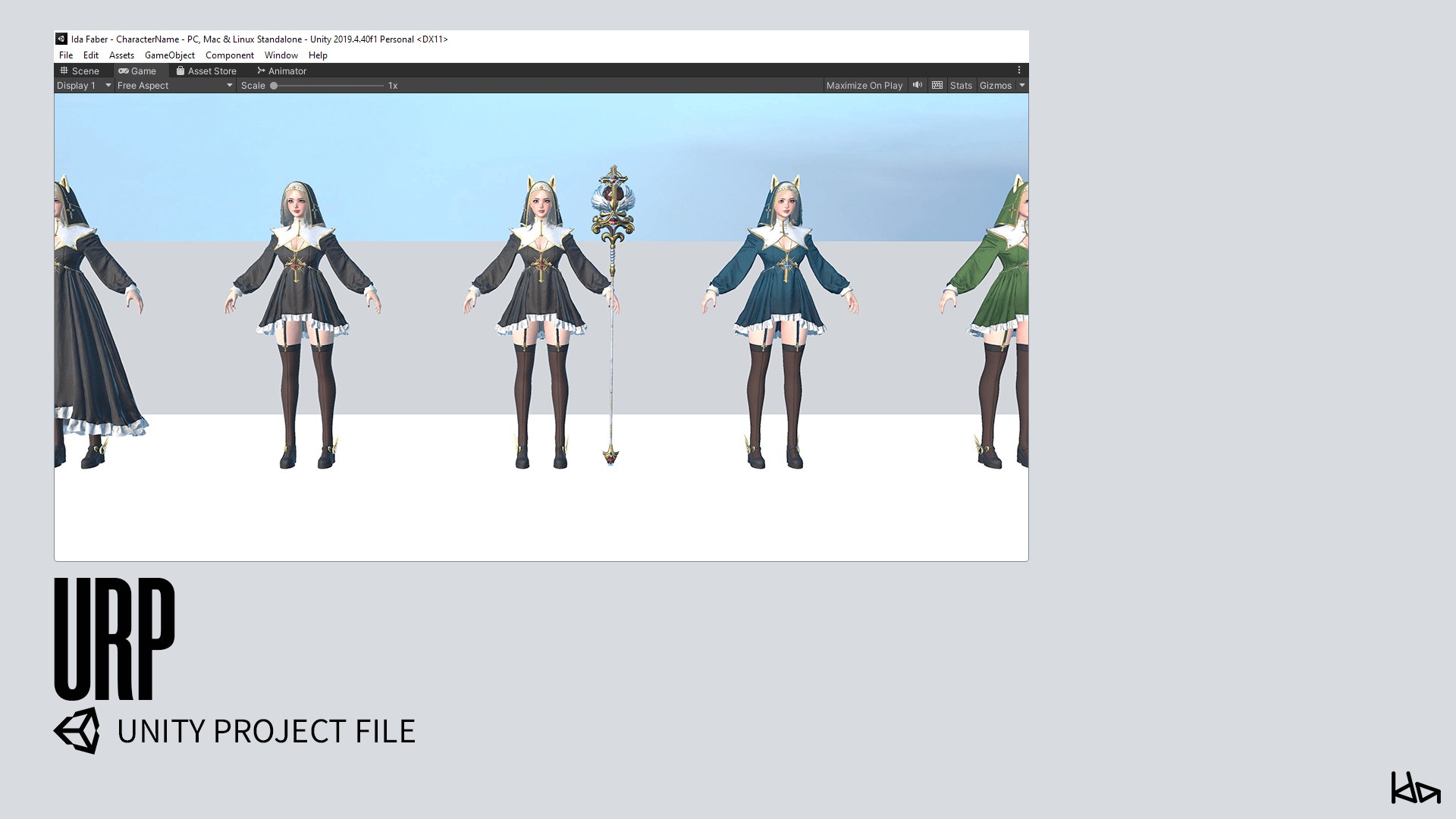
Task: Switch to the Animator tab
Action: pos(281,71)
